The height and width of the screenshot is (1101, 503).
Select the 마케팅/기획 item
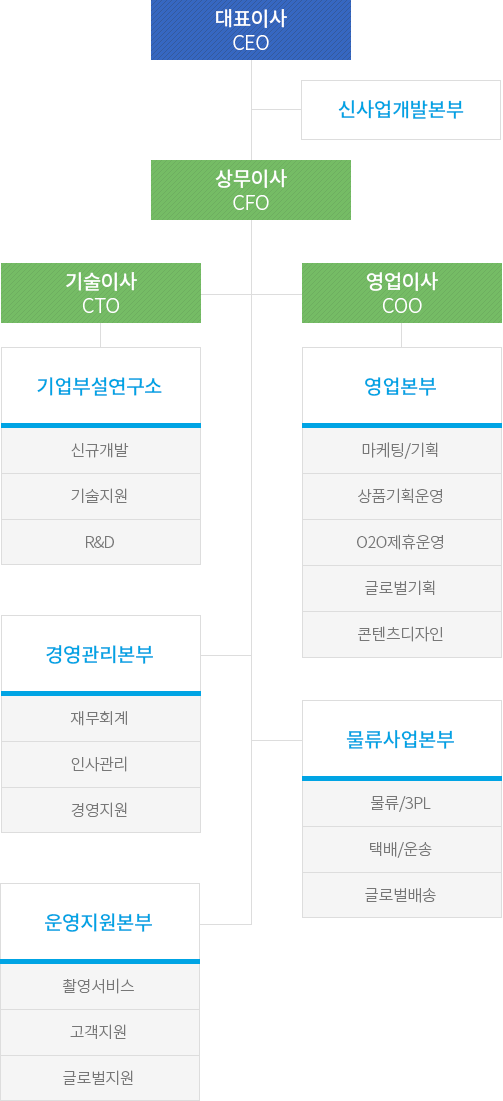tap(402, 451)
